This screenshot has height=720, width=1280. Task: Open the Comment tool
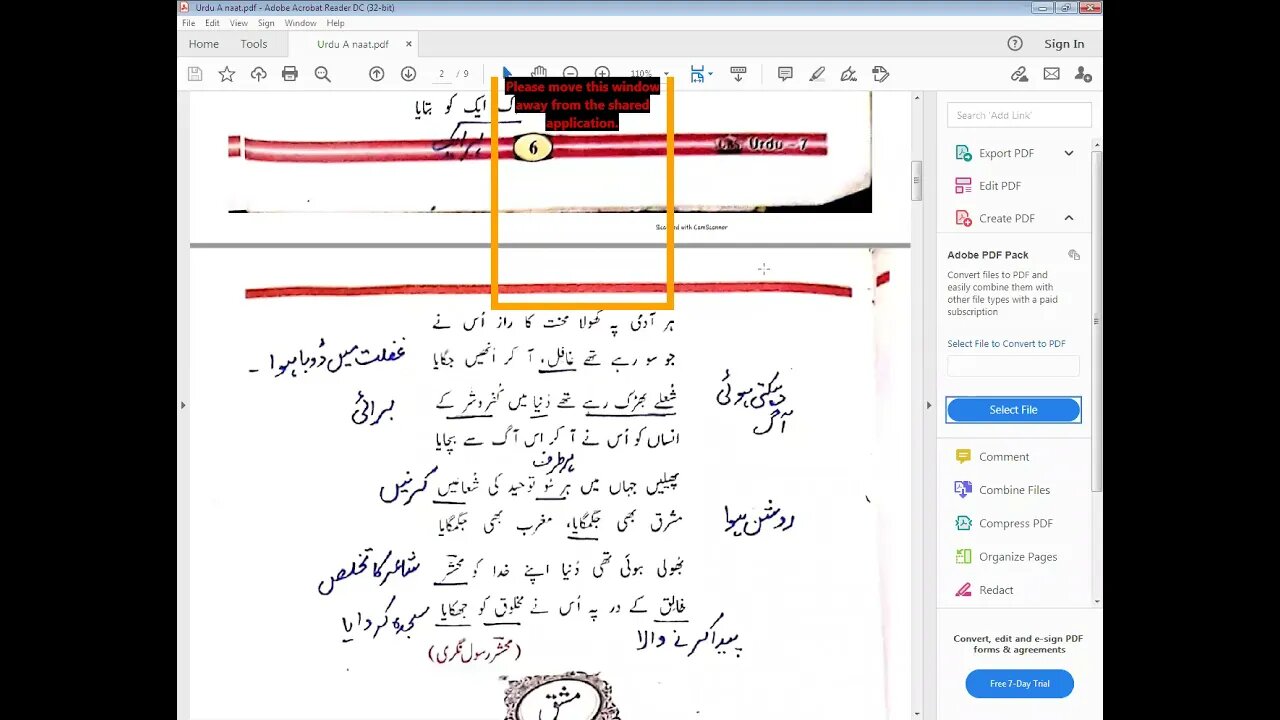coord(1003,457)
